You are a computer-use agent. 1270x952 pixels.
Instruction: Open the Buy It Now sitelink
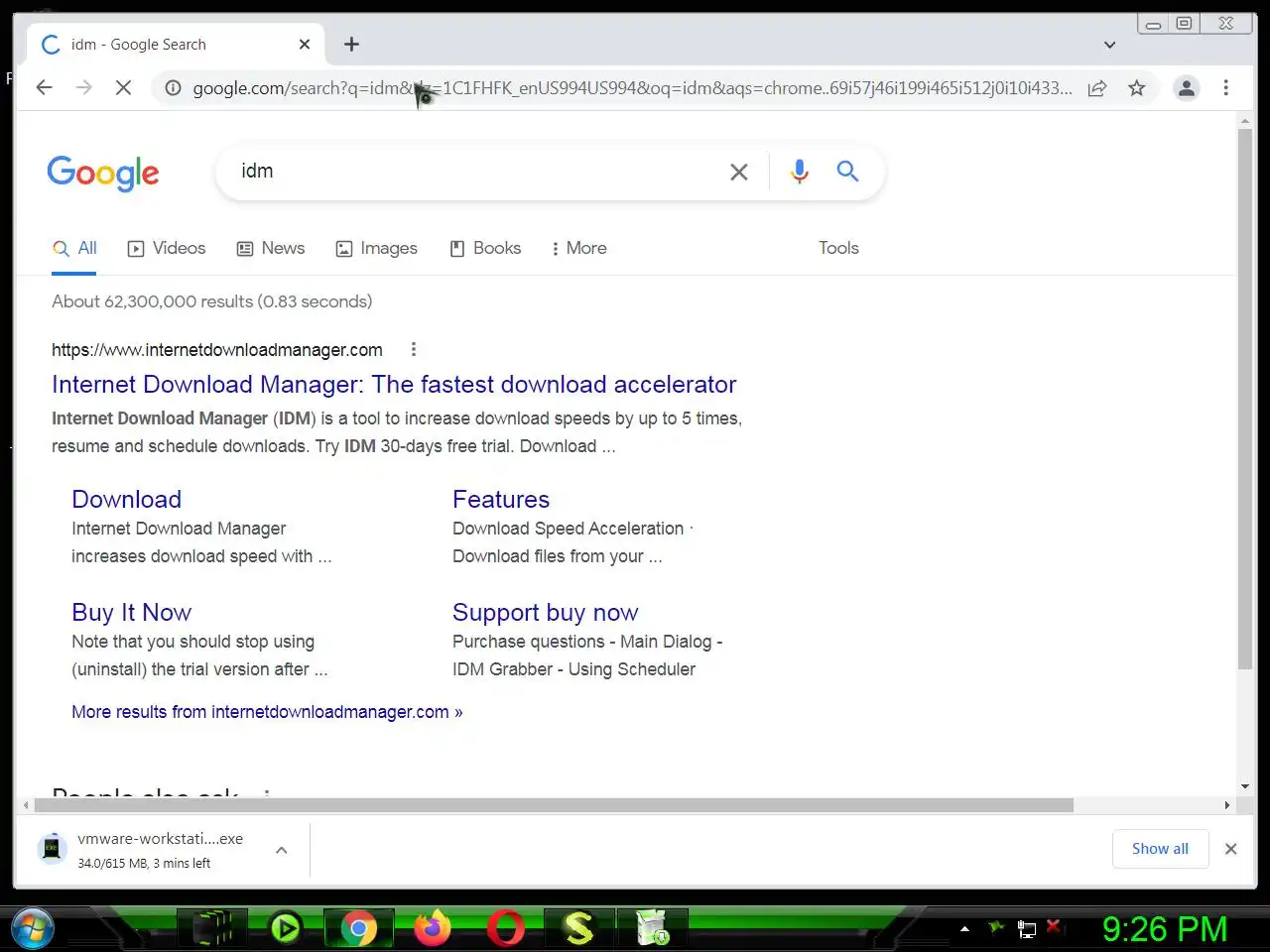point(131,612)
